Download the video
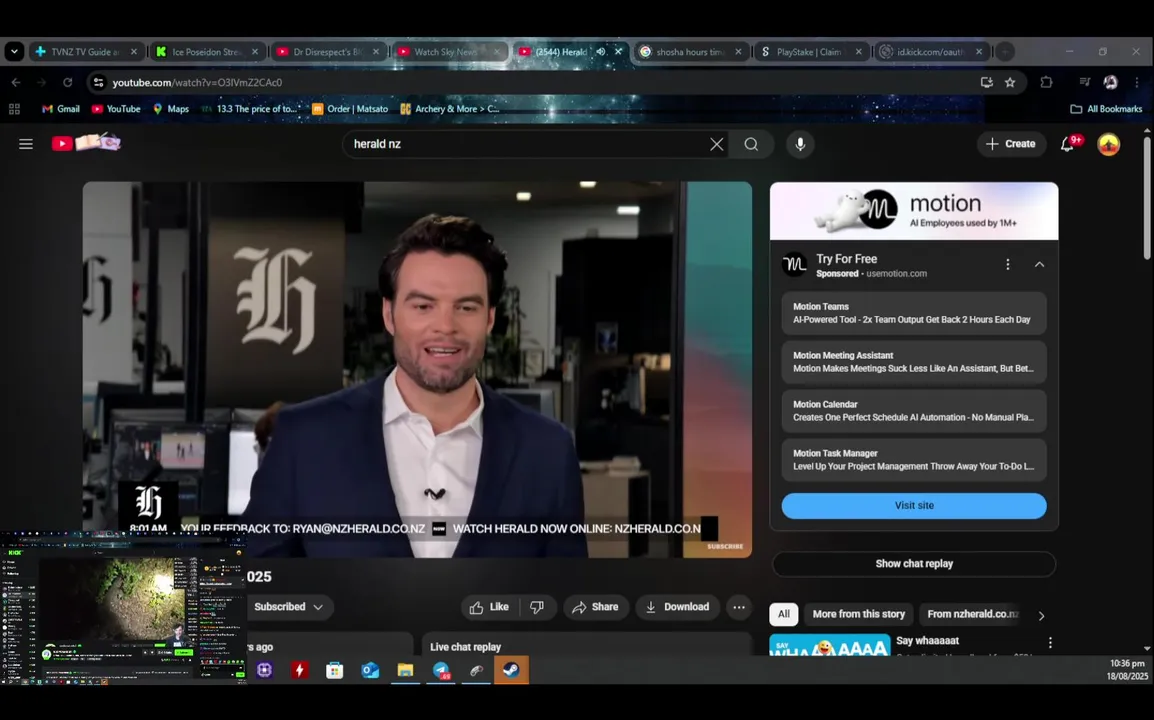The height and width of the screenshot is (720, 1154). coord(677,607)
